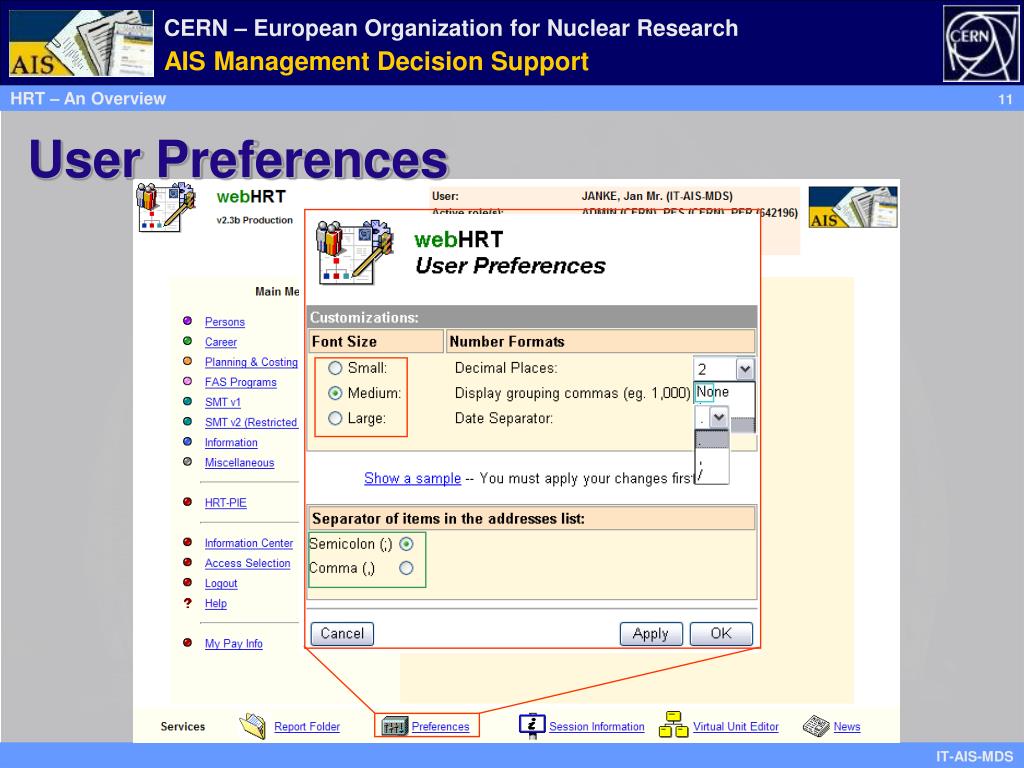
Task: Confirm preferences with the OK button
Action: pyautogui.click(x=722, y=633)
